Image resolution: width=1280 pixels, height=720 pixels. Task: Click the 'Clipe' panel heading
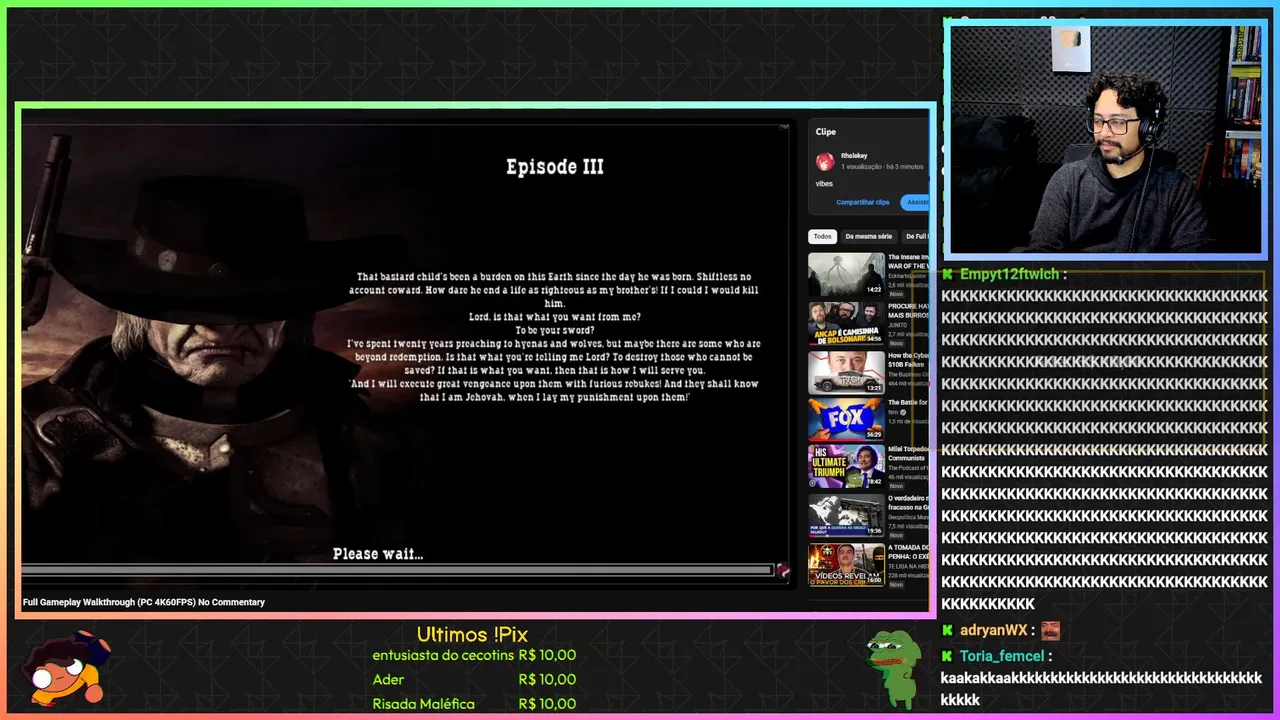[825, 132]
